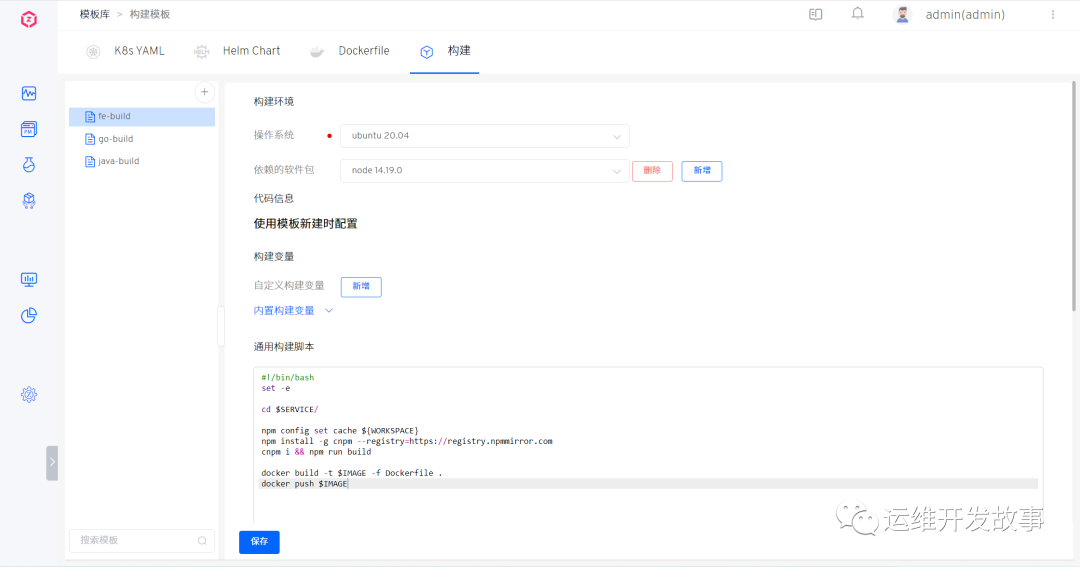Viewport: 1080px width, 567px height.
Task: Switch to Dockerfile tab
Action: coord(350,51)
